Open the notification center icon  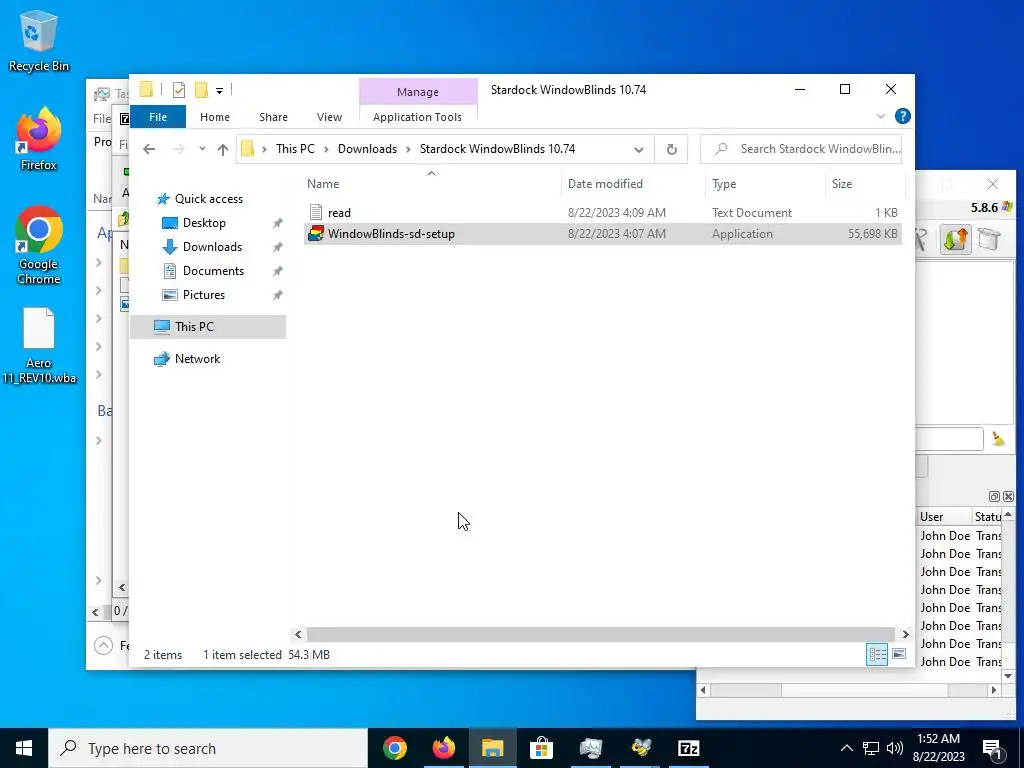click(x=991, y=749)
